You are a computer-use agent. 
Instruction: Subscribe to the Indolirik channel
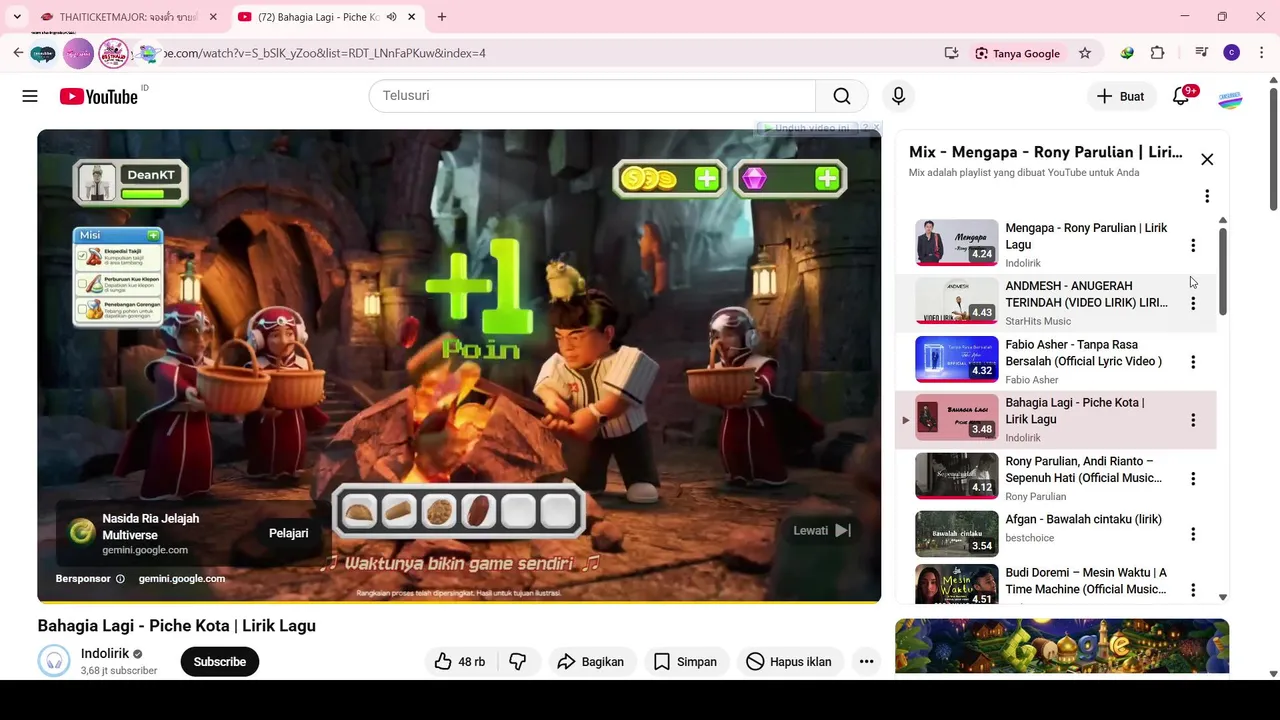tap(219, 662)
